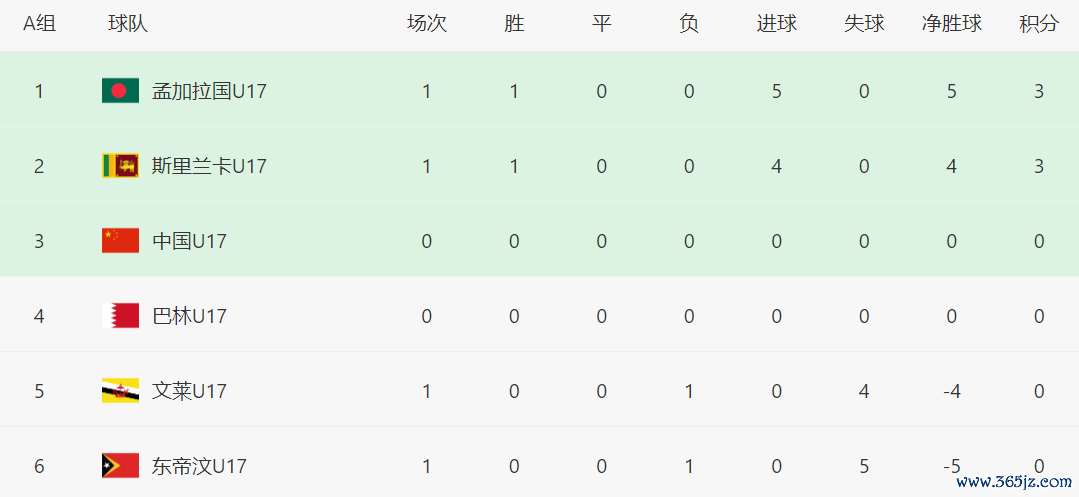Open the 巴林U17 team page
The image size is (1079, 497).
pos(189,316)
